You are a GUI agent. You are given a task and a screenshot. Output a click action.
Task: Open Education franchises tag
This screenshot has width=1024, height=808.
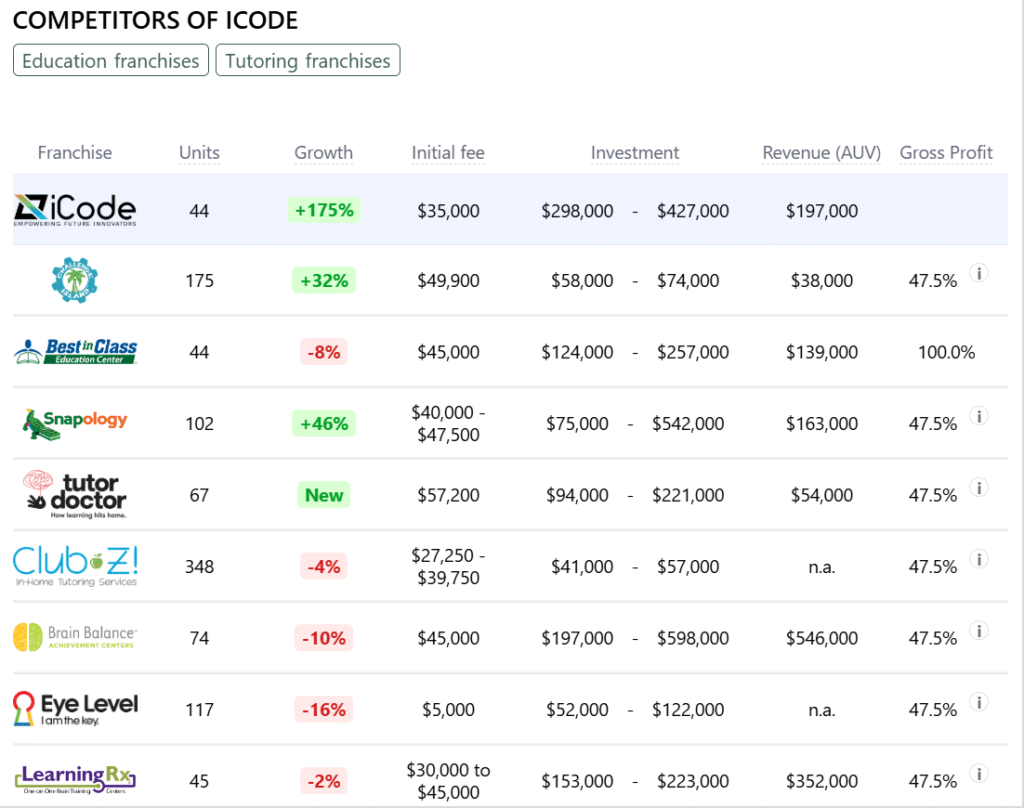tap(111, 60)
